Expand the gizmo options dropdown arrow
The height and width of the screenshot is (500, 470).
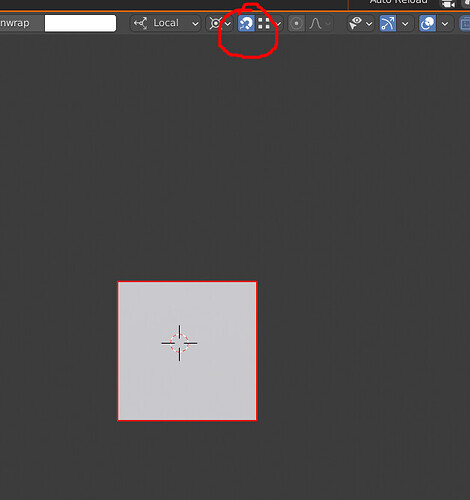click(405, 24)
